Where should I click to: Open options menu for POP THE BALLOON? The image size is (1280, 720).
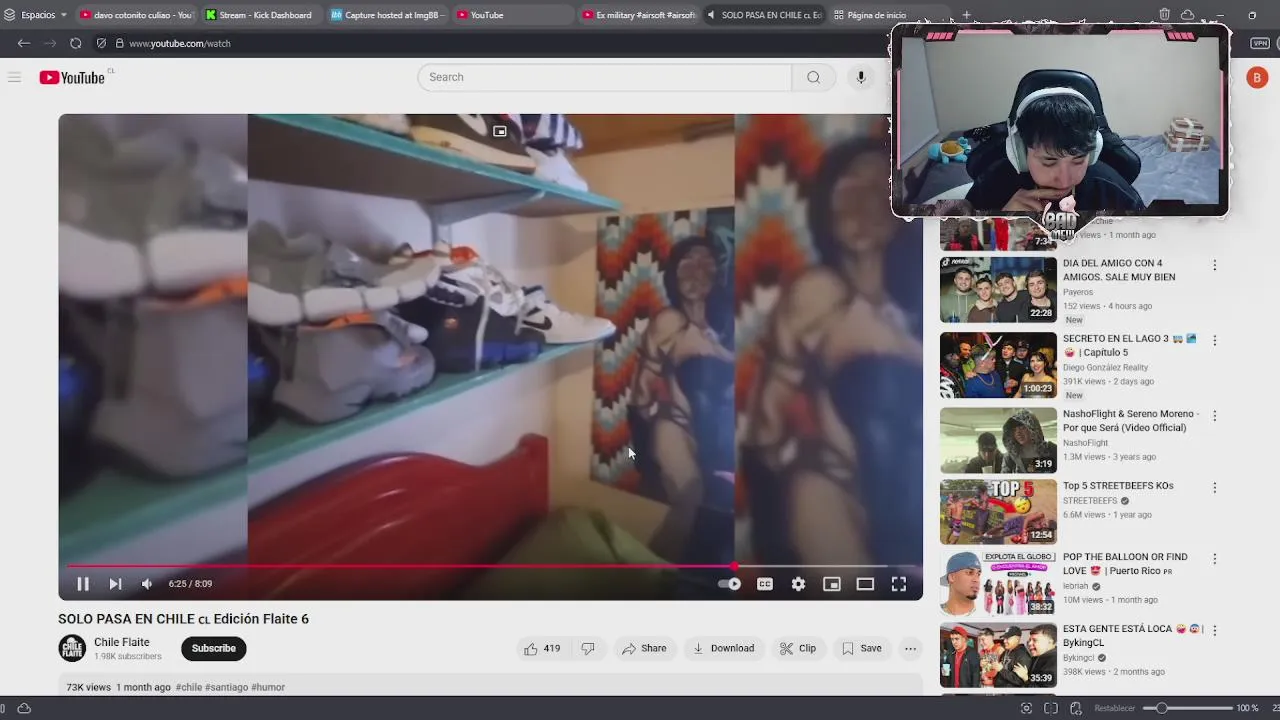click(1214, 559)
